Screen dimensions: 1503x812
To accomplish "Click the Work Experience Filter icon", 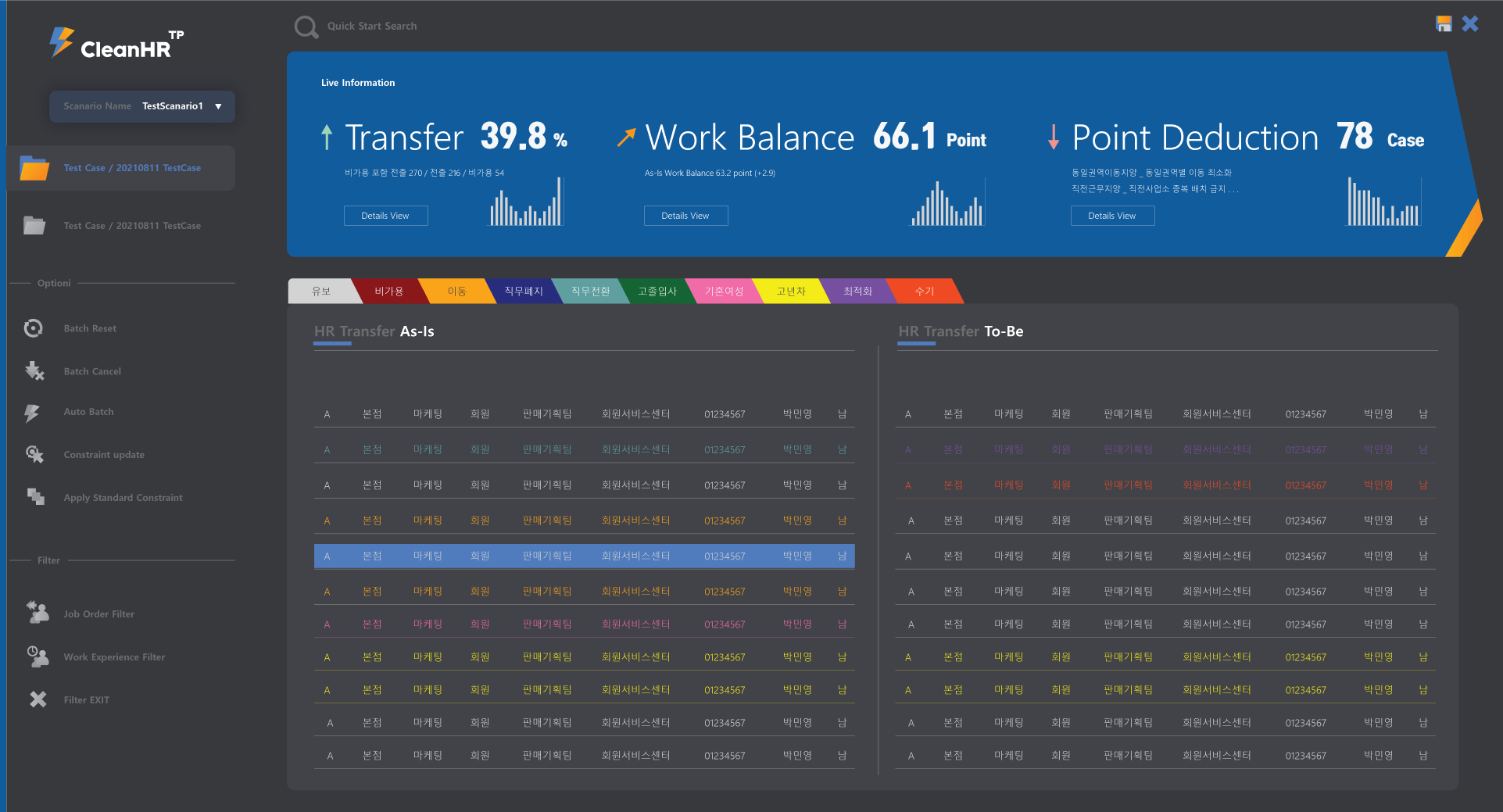I will coord(37,656).
